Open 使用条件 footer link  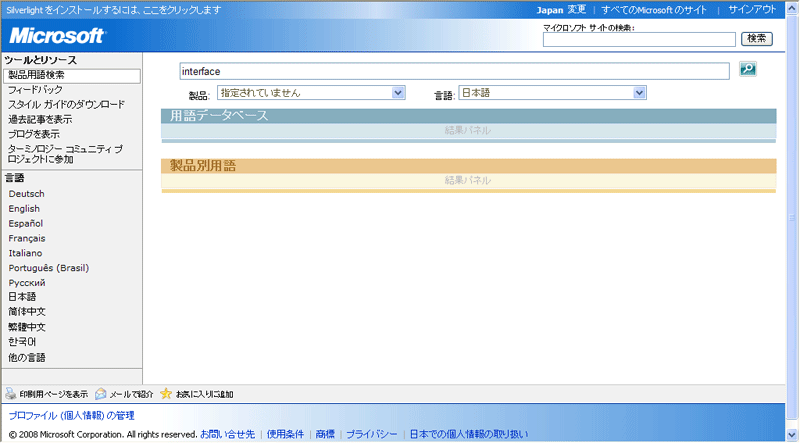285,434
